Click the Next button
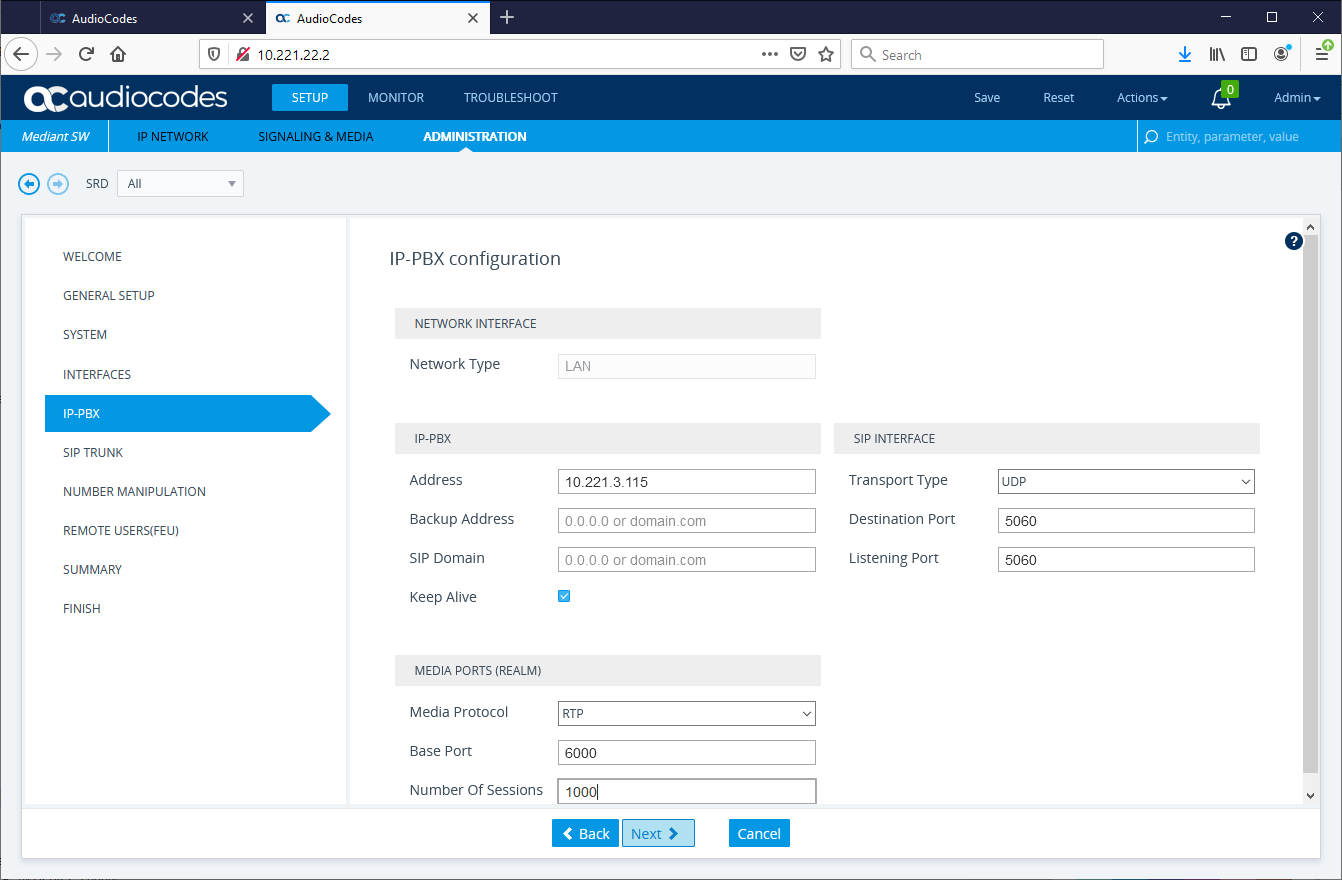Viewport: 1342px width, 880px height. click(x=658, y=833)
